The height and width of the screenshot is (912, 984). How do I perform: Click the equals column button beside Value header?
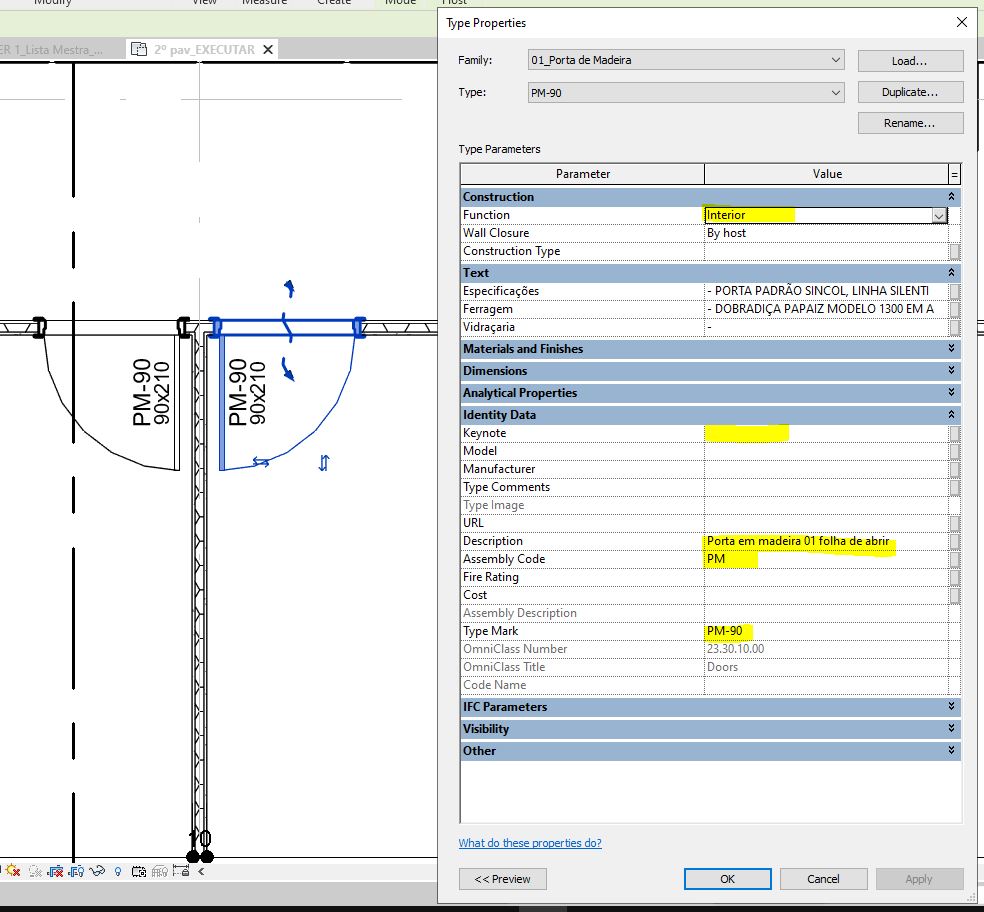(x=955, y=174)
